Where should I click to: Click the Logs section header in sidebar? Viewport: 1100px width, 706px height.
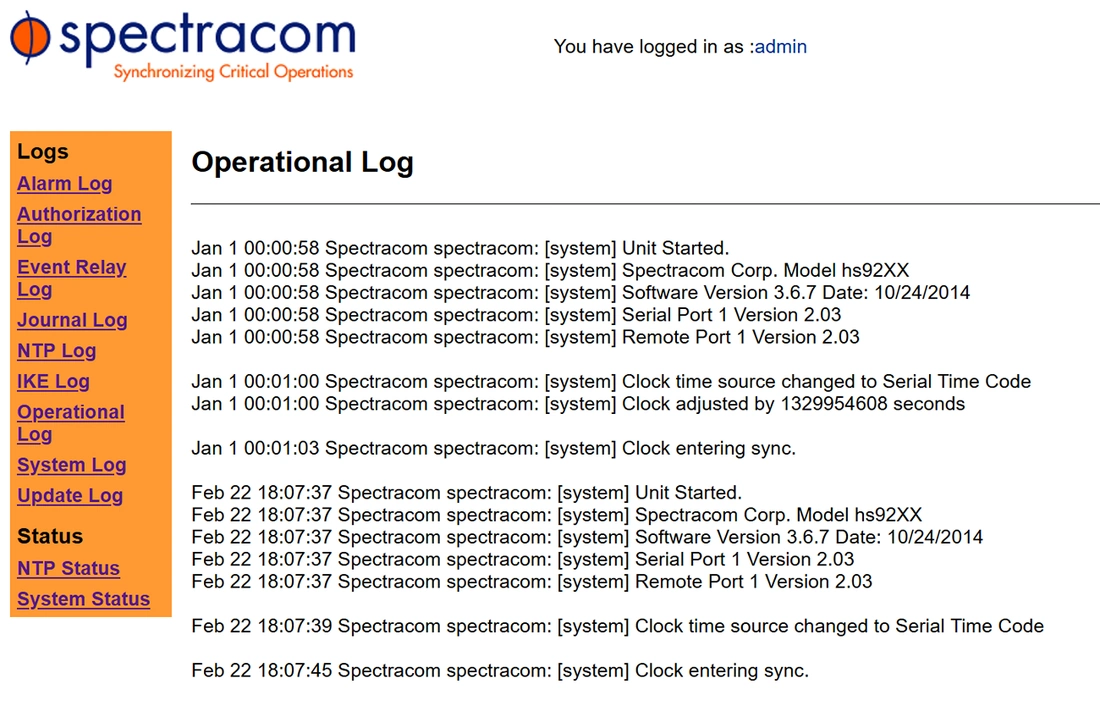[43, 152]
